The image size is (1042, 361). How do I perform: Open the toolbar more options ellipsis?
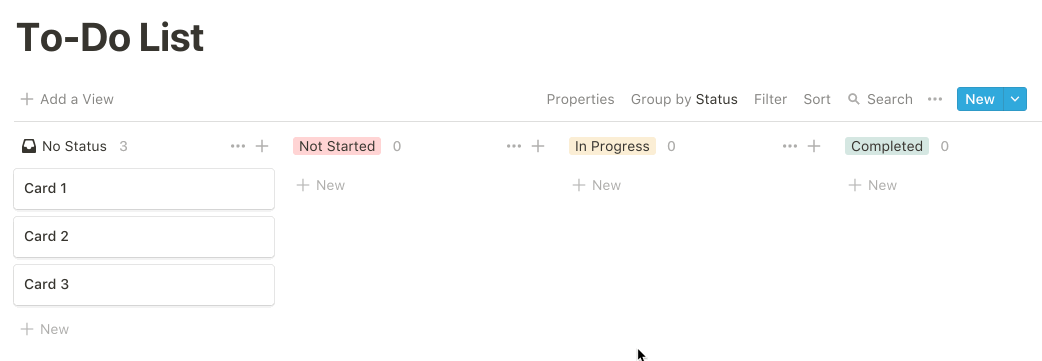pos(935,99)
